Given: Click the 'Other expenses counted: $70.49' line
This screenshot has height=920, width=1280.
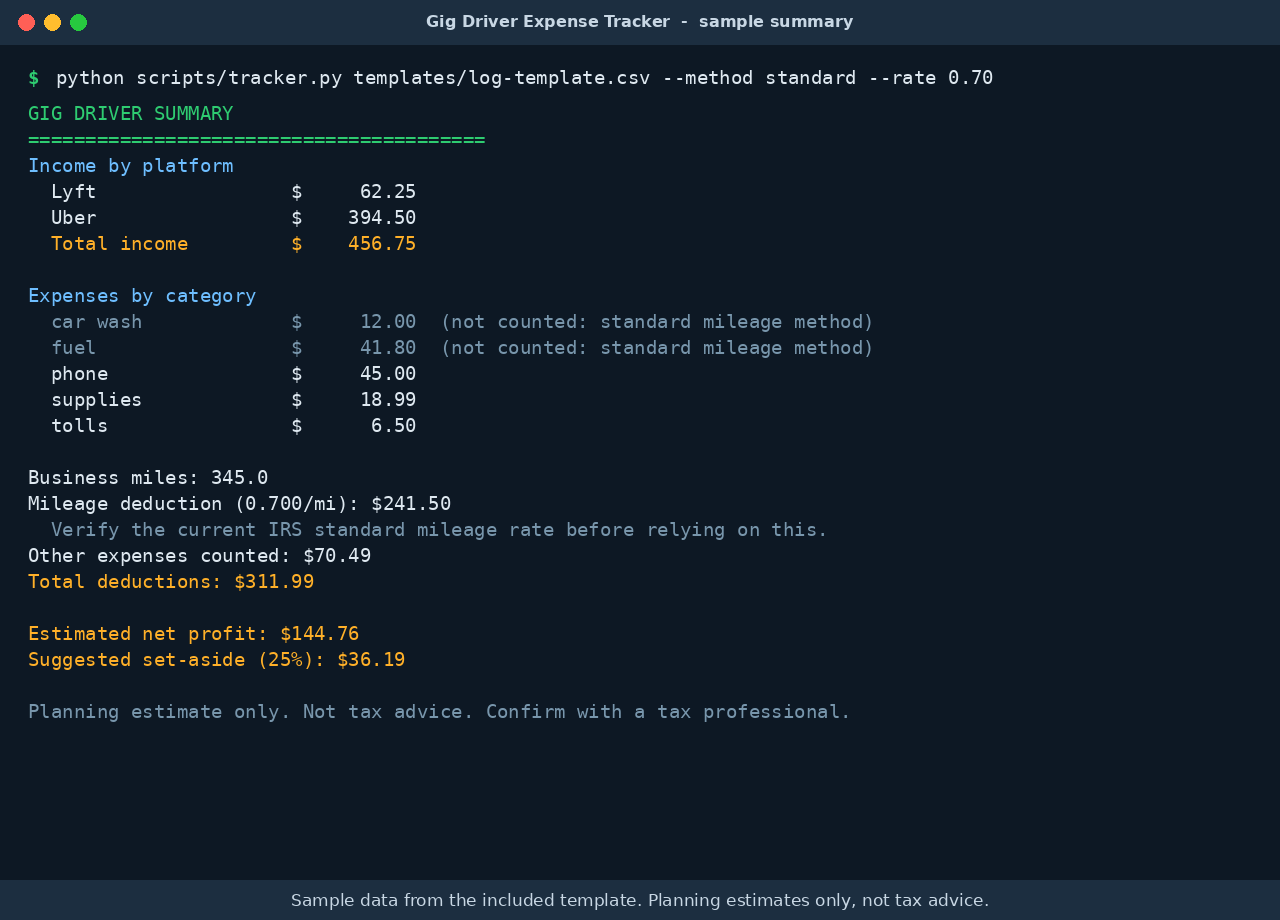Looking at the screenshot, I should coord(200,556).
